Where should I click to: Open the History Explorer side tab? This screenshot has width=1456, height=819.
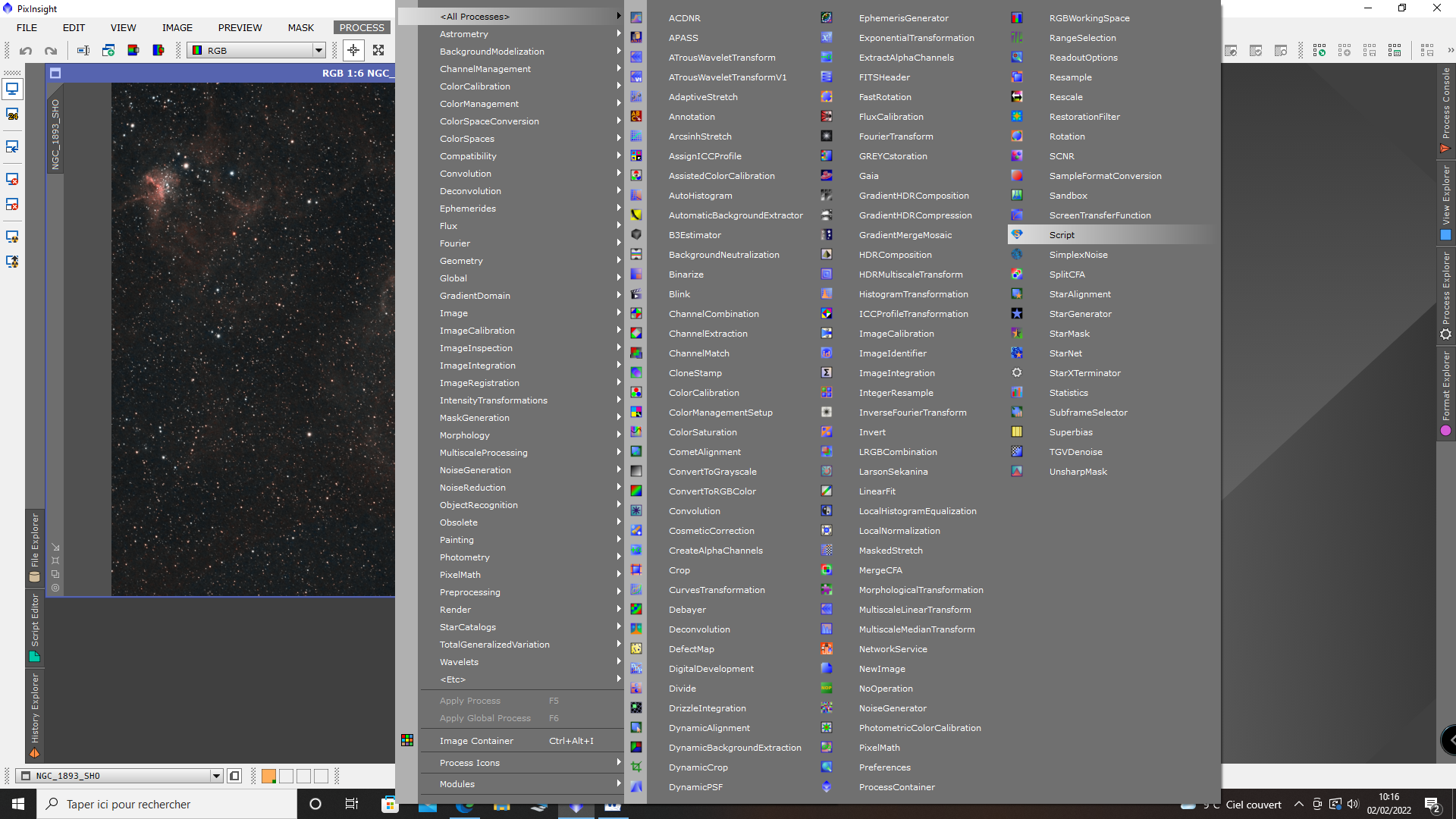[34, 715]
